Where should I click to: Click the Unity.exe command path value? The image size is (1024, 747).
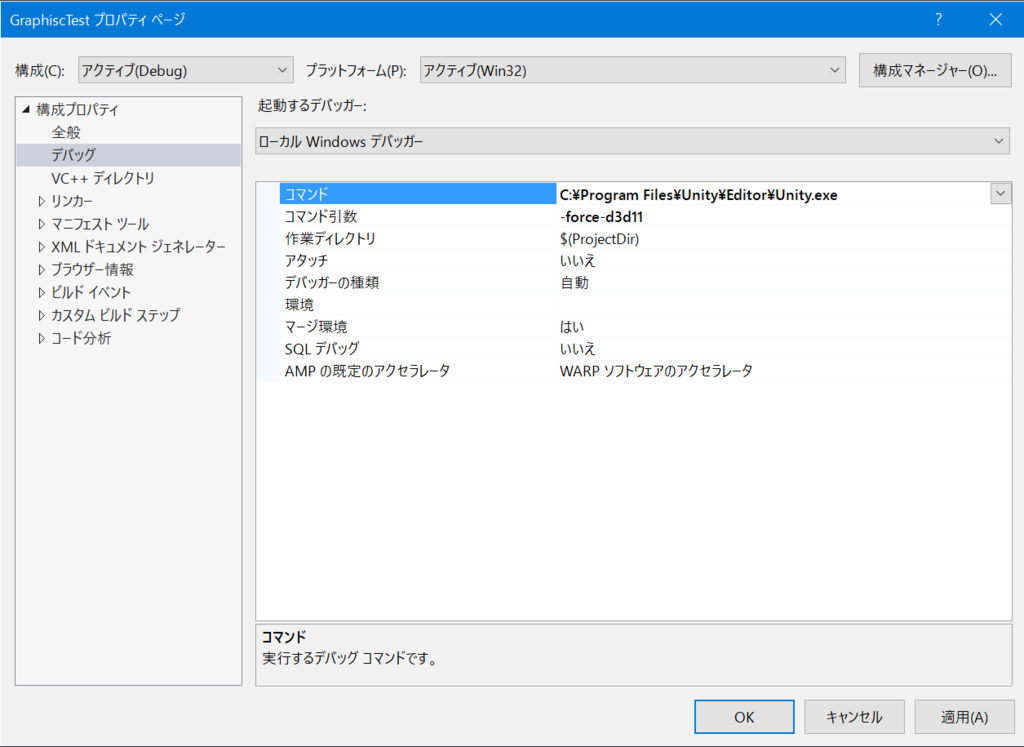click(698, 195)
